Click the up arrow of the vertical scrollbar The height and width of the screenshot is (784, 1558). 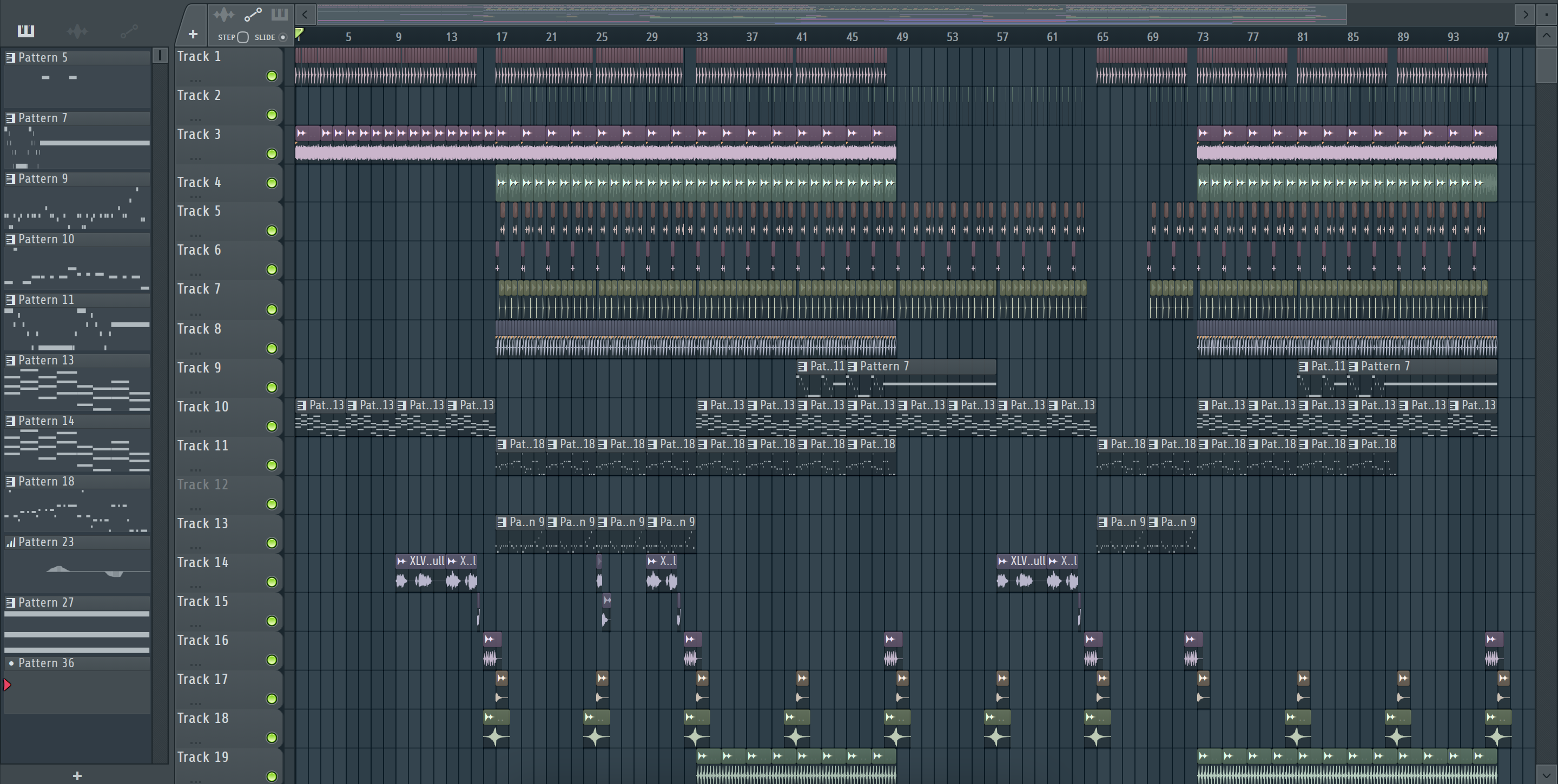1547,36
